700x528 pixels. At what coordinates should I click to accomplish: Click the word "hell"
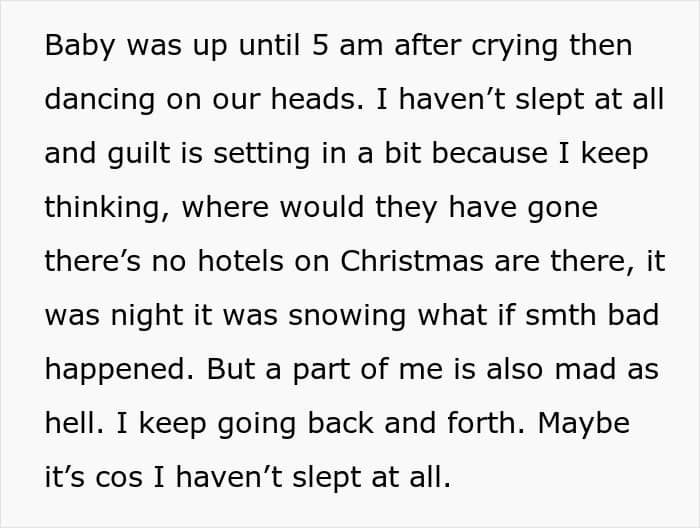click(x=73, y=423)
